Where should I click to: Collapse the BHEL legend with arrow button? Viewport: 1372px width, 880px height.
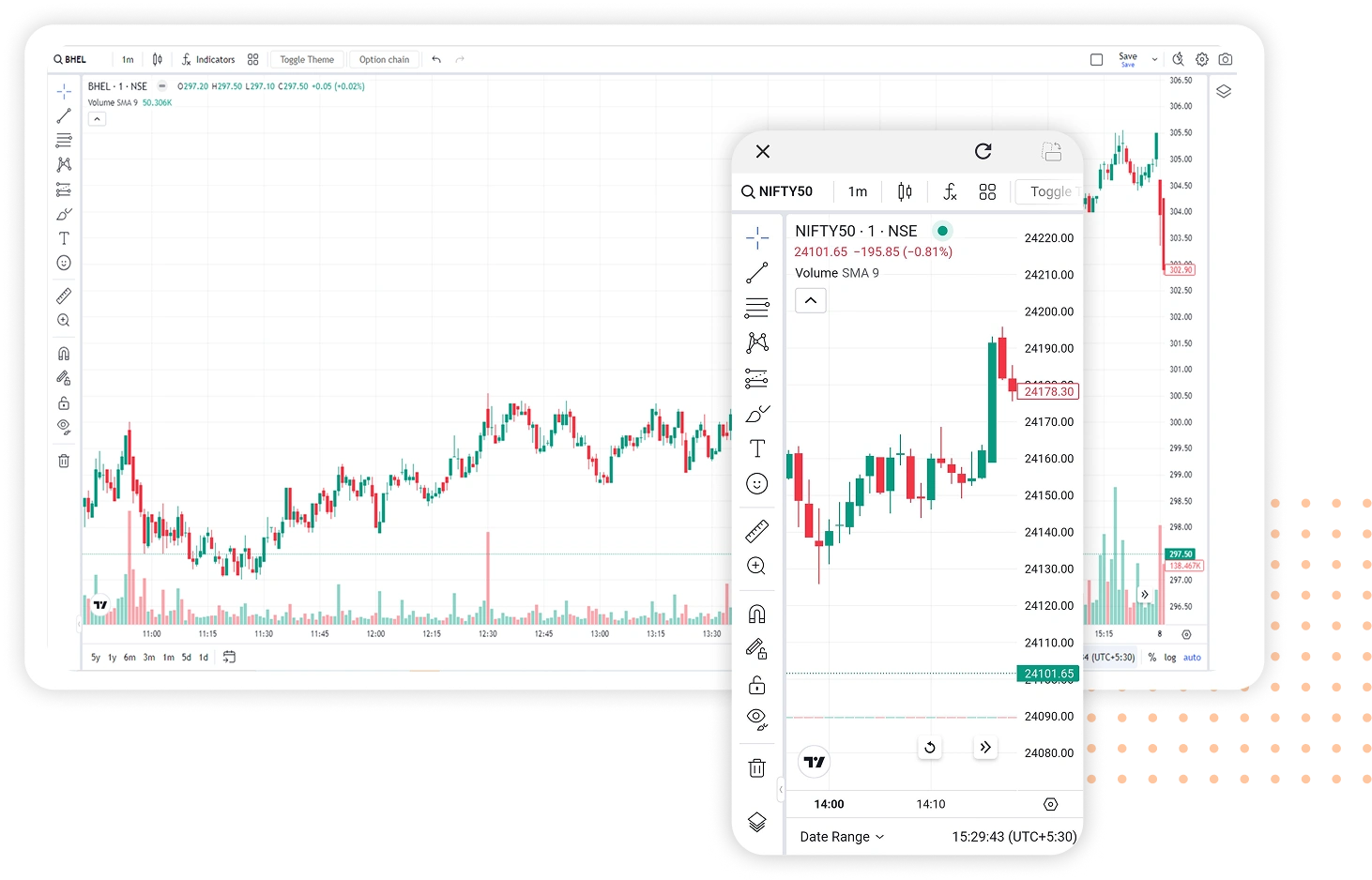point(97,118)
